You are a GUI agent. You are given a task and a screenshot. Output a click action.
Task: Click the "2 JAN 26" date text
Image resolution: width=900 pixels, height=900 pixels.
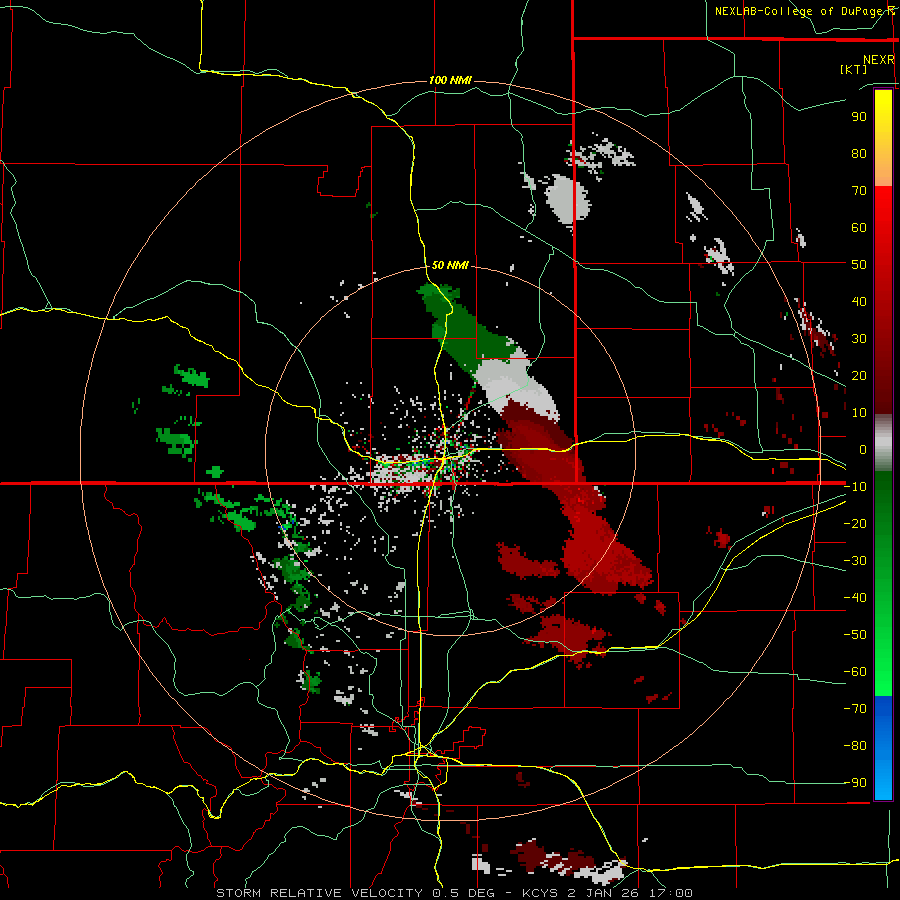(x=604, y=893)
